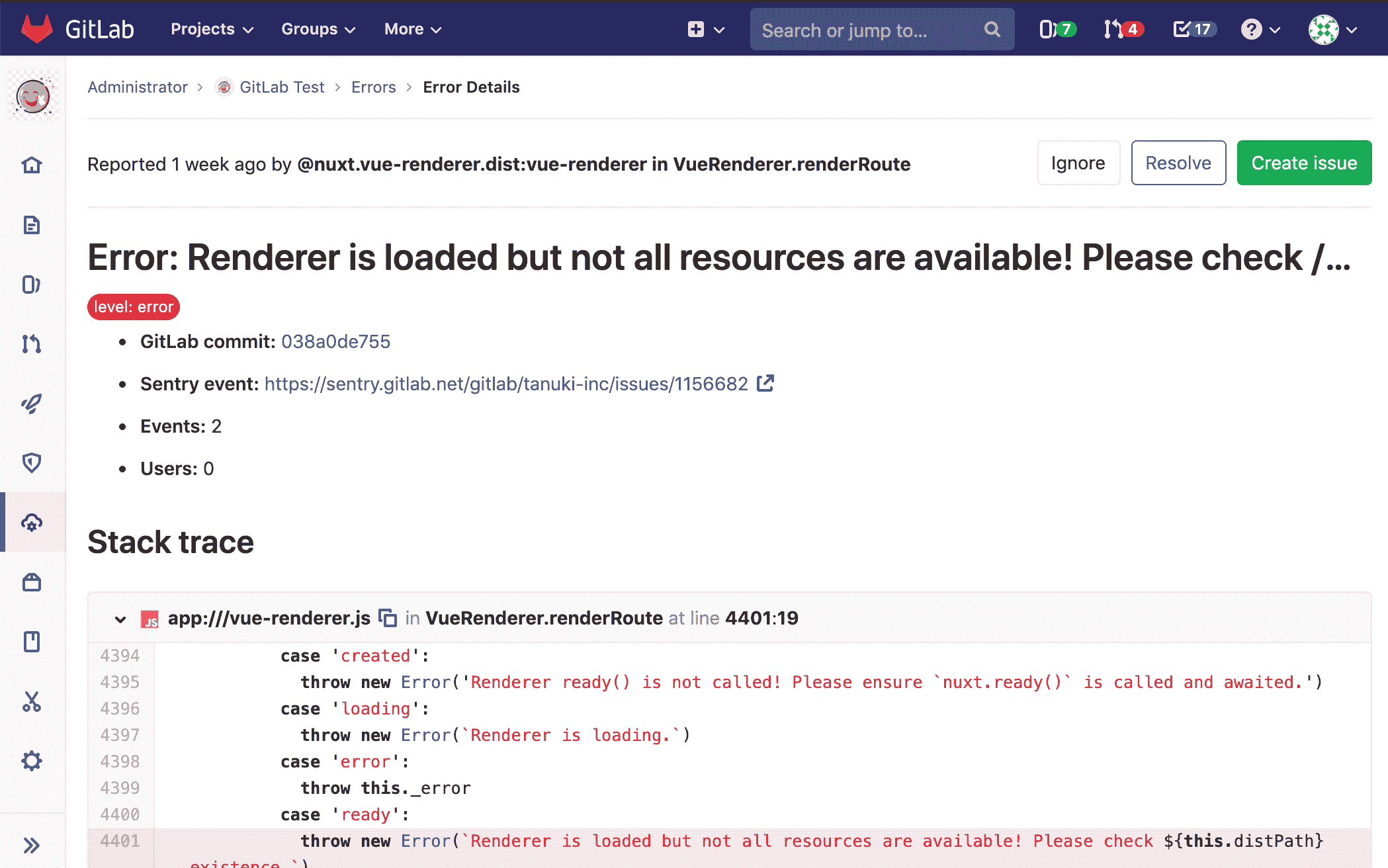Collapse the vue-renderer.js stack trace entry

pos(120,619)
